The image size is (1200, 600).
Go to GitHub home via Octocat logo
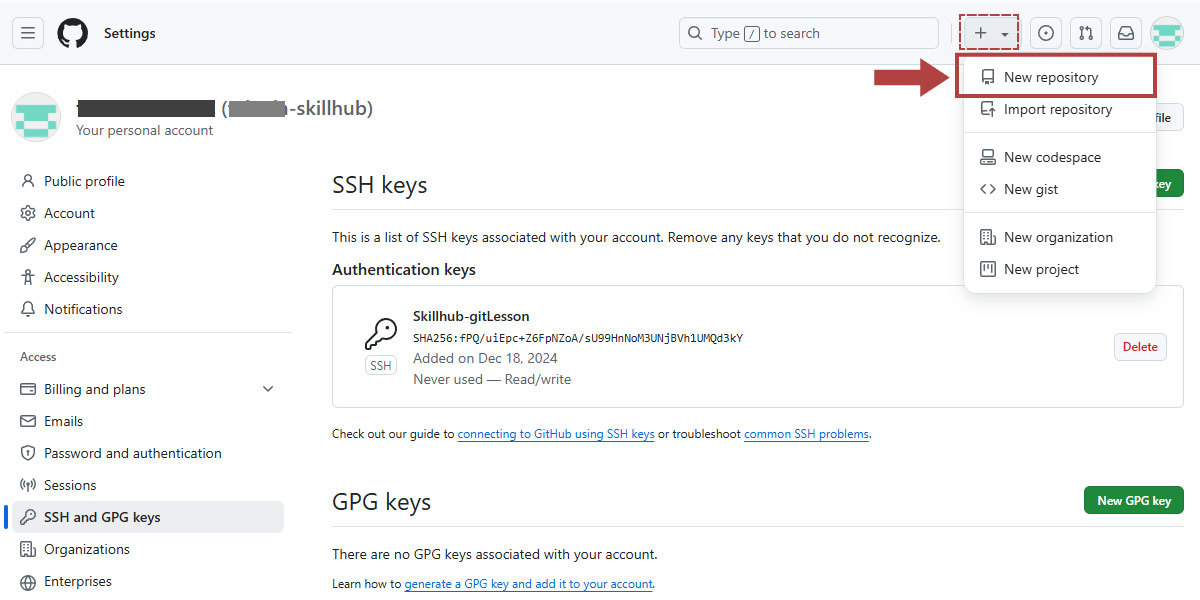tap(73, 33)
